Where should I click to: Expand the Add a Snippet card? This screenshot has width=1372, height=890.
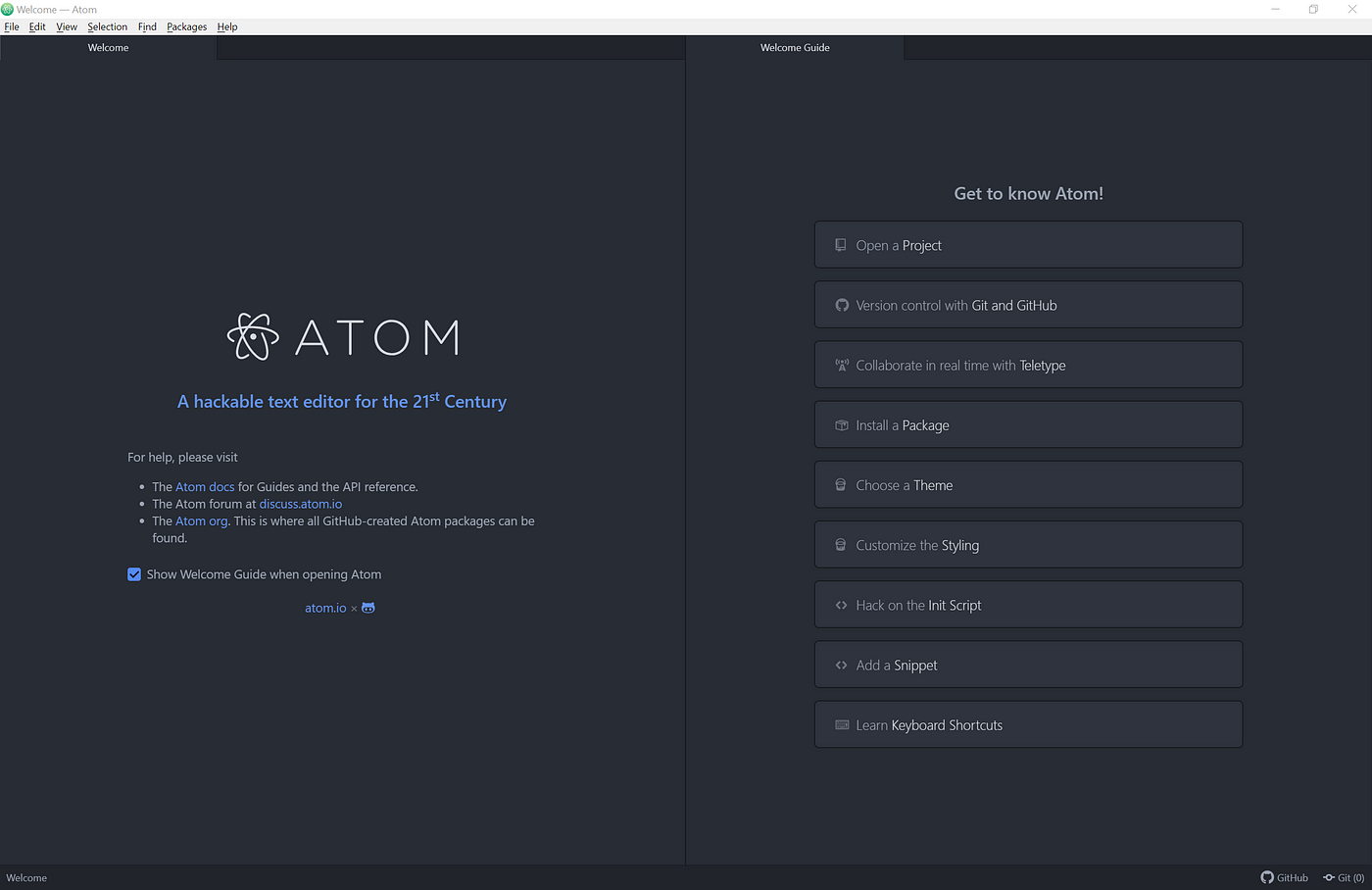tap(1028, 665)
